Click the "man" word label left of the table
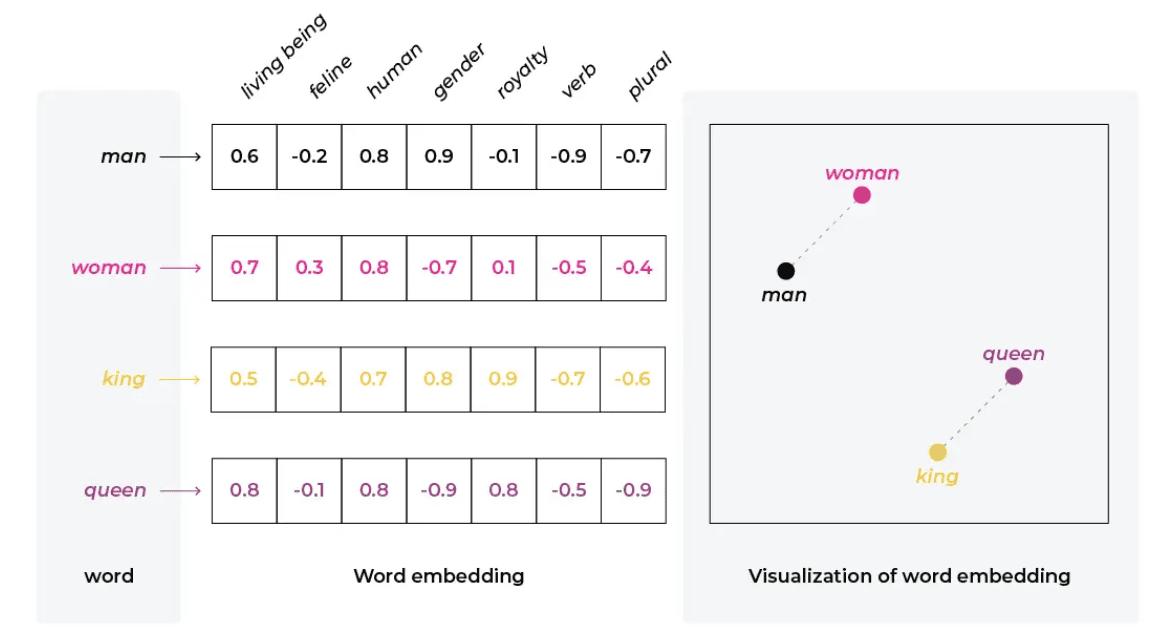This screenshot has width=1152, height=642. [x=123, y=156]
